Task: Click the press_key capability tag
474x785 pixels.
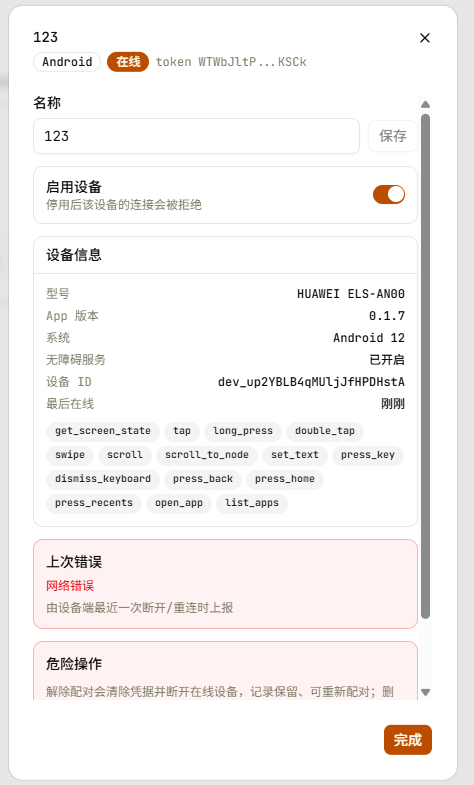Action: pos(368,455)
